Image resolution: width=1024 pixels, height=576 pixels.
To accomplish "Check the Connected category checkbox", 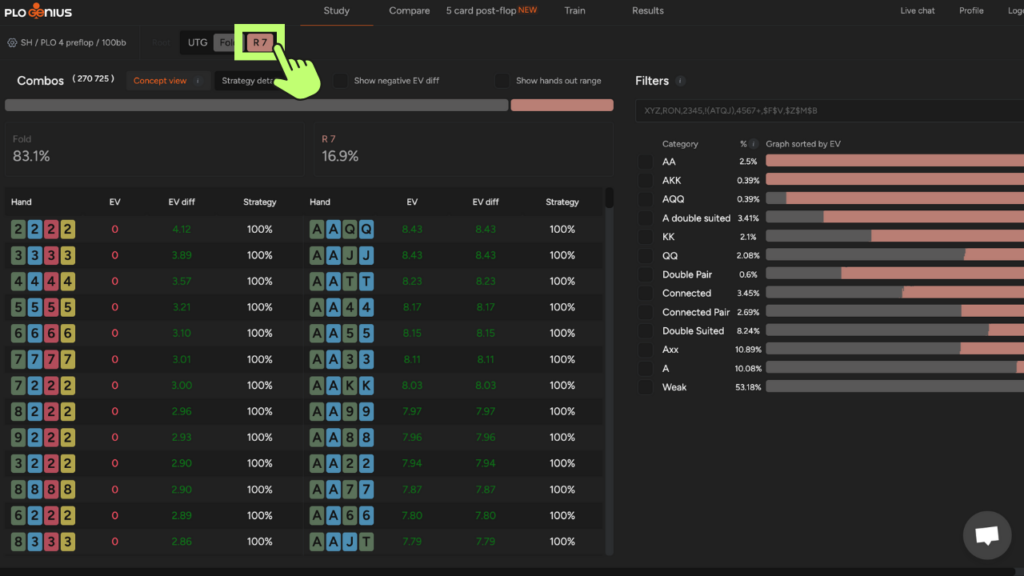I will [645, 293].
